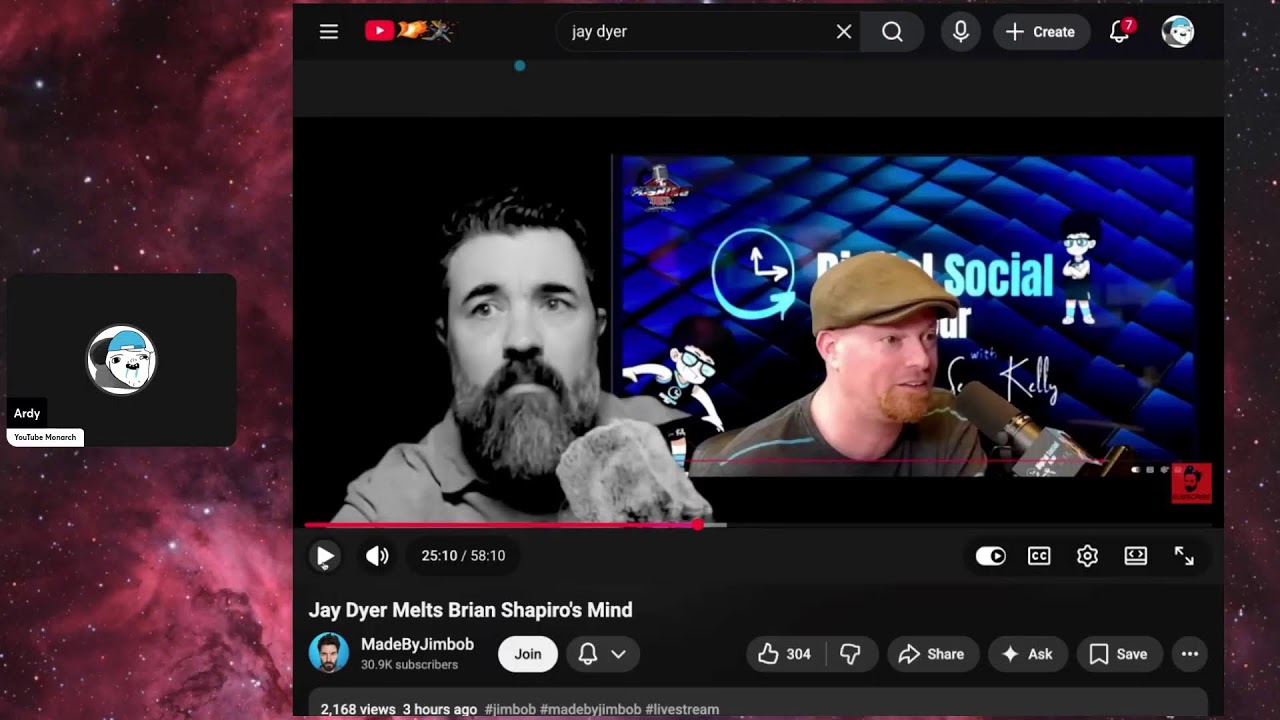The image size is (1280, 720).
Task: Save the video to a playlist
Action: 1119,654
